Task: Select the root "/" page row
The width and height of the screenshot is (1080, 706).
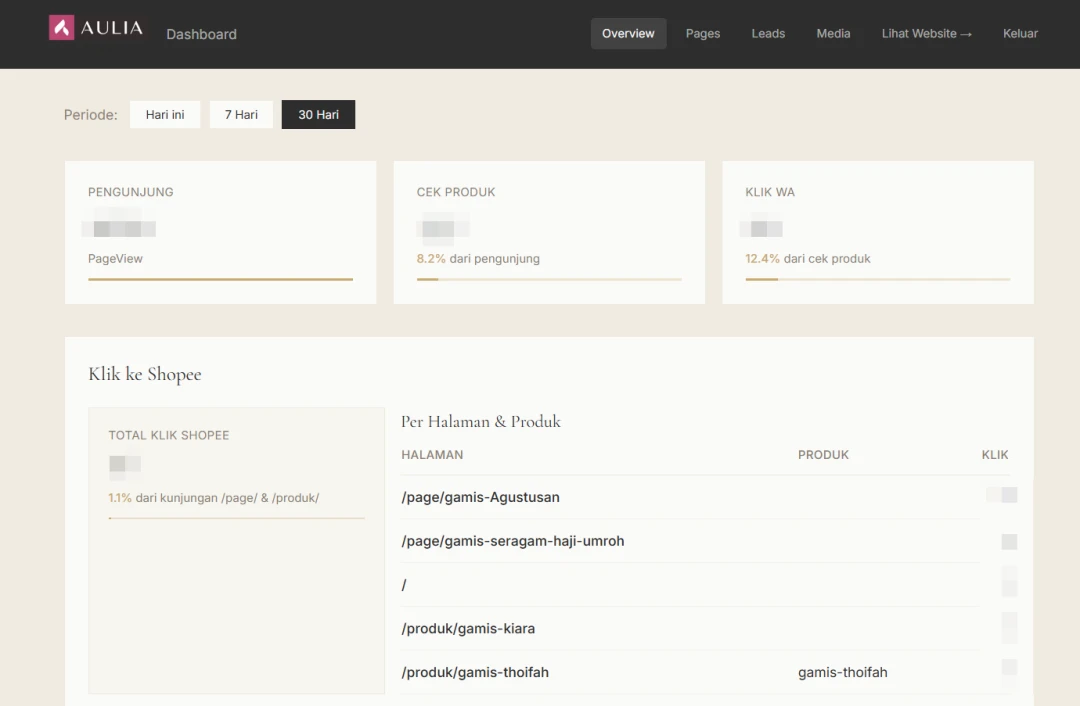Action: (705, 585)
